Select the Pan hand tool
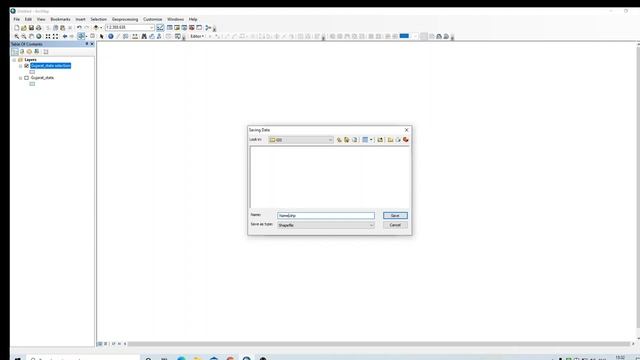640x360 pixels. click(x=31, y=36)
